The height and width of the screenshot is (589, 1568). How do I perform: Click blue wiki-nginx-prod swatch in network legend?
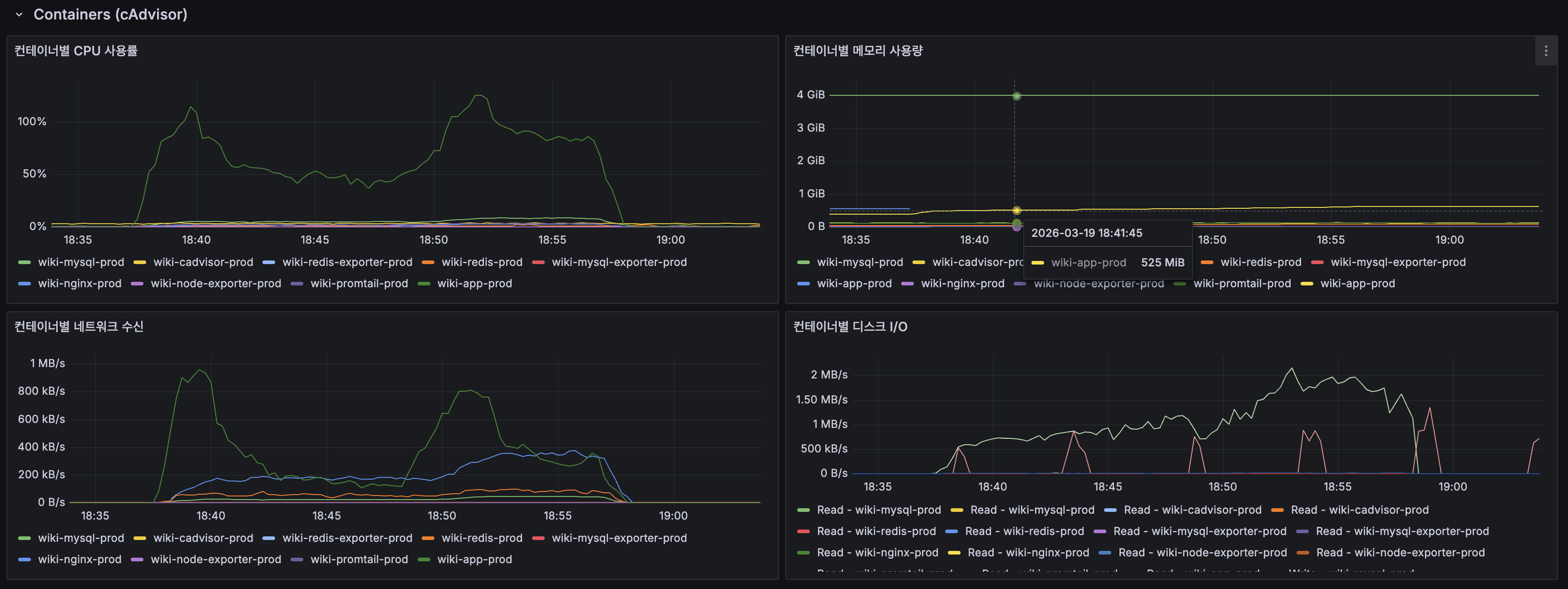click(25, 560)
